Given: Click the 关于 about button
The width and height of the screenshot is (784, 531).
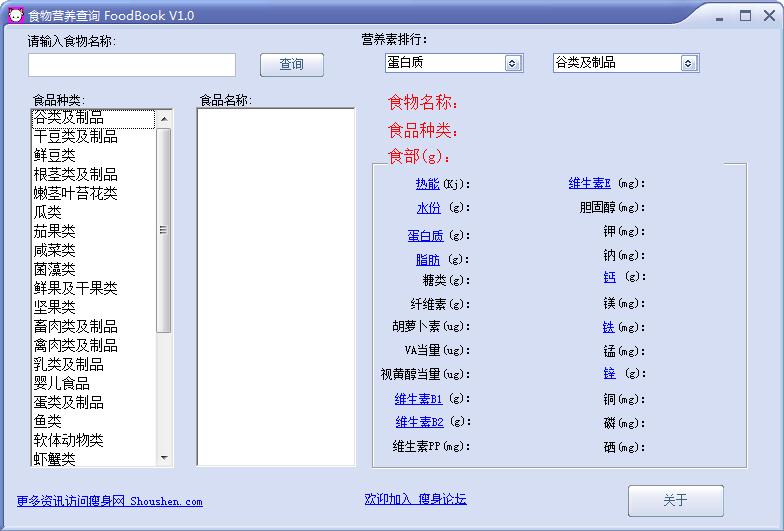Looking at the screenshot, I should pyautogui.click(x=676, y=500).
